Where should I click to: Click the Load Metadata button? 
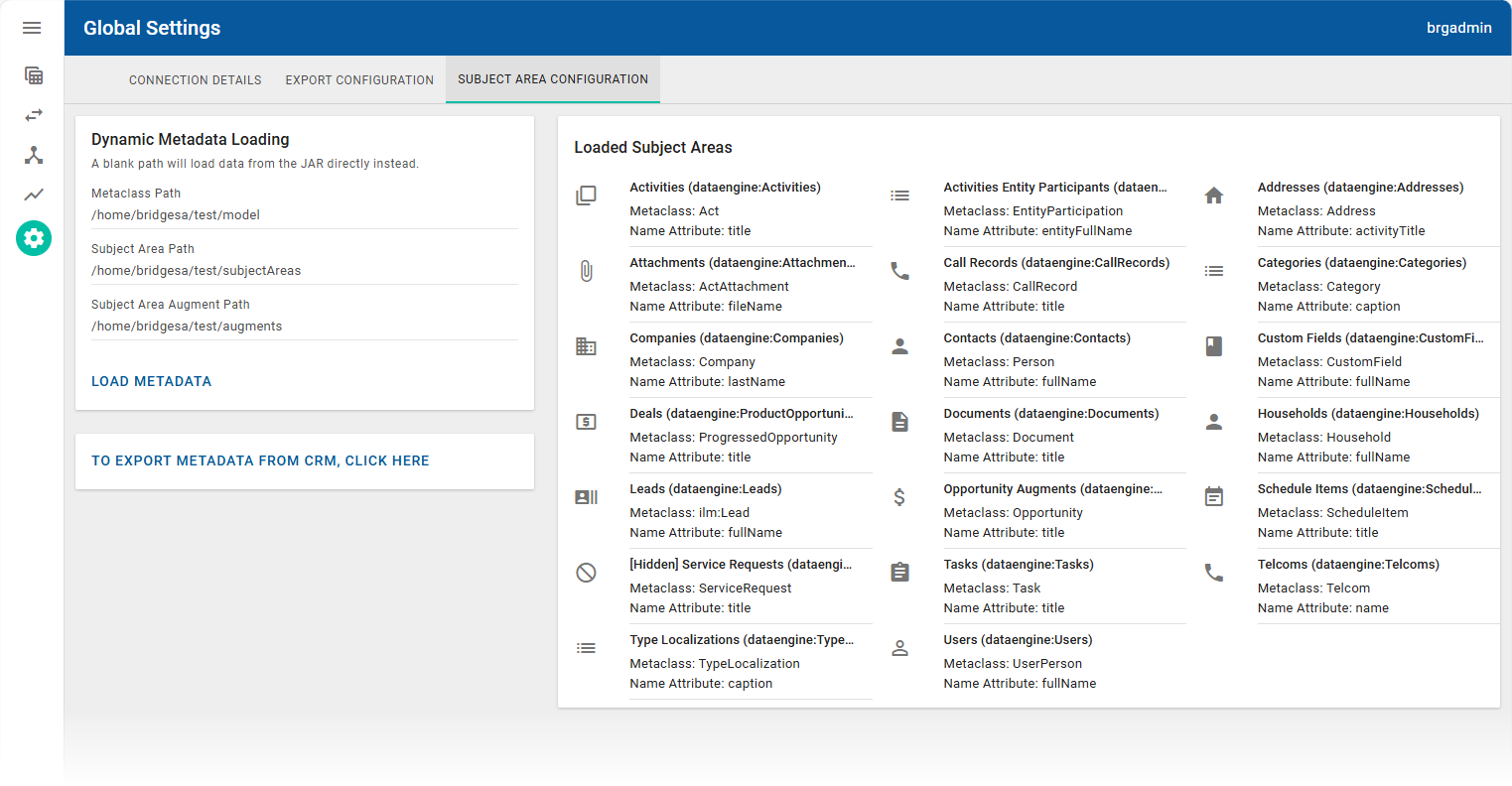(x=151, y=381)
